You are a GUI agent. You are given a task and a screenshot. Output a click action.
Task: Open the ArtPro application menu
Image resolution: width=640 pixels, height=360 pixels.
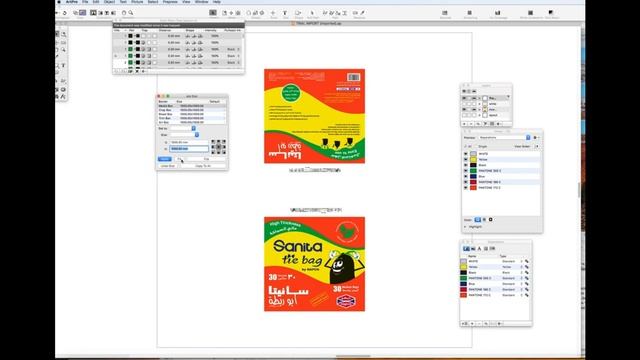[72, 2]
